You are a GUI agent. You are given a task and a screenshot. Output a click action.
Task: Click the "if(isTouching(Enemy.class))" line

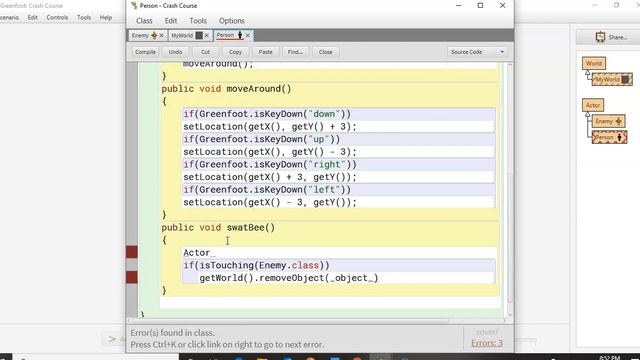tap(339, 265)
